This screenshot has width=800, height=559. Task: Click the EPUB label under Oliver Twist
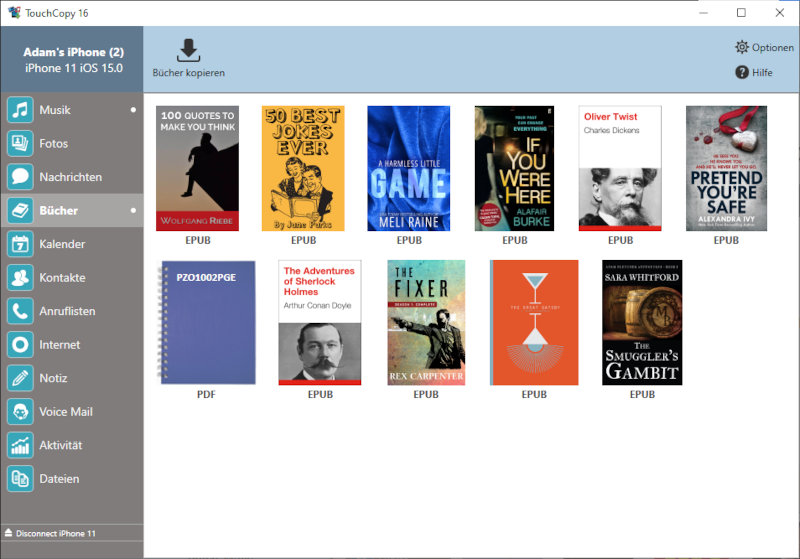click(620, 240)
